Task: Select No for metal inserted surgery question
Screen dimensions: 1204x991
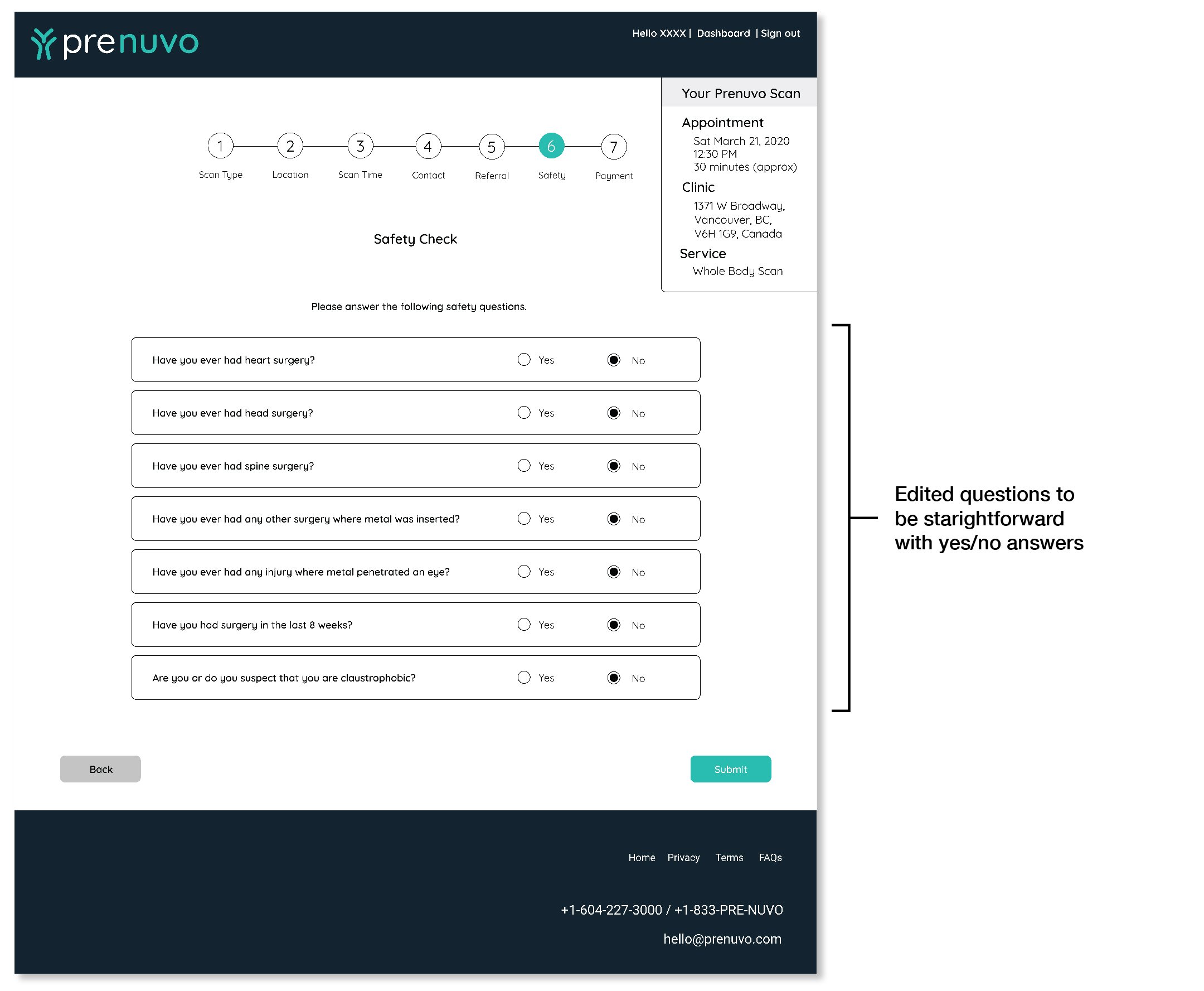Action: (613, 518)
